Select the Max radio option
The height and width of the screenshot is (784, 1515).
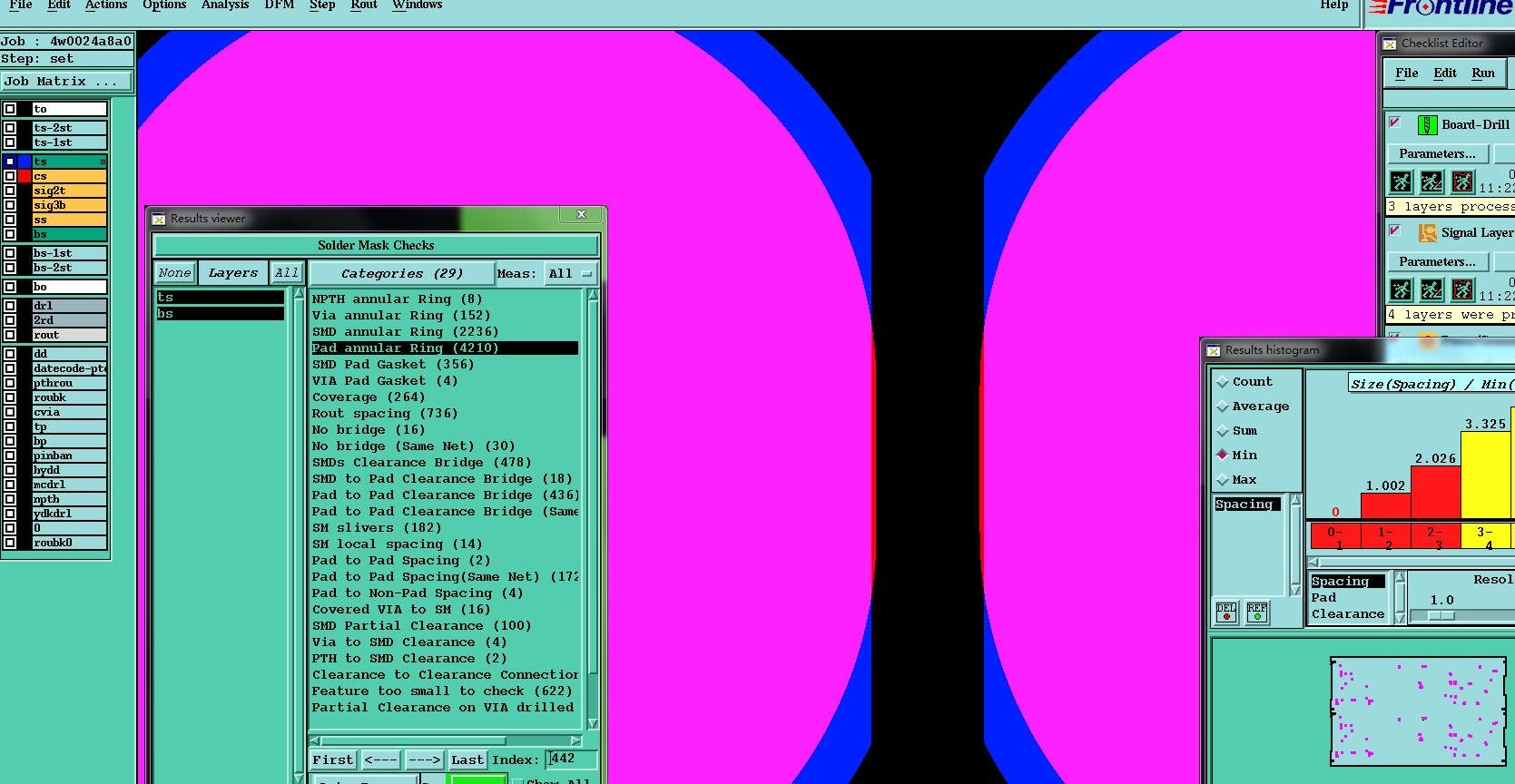point(1223,480)
